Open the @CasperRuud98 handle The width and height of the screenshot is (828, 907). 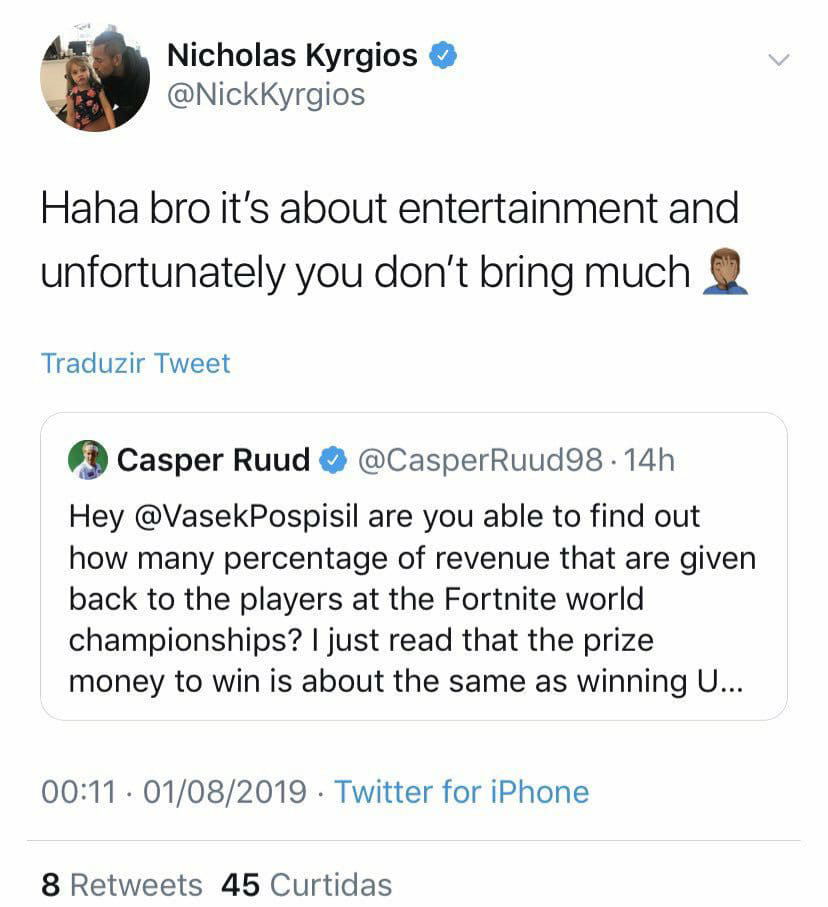[479, 461]
